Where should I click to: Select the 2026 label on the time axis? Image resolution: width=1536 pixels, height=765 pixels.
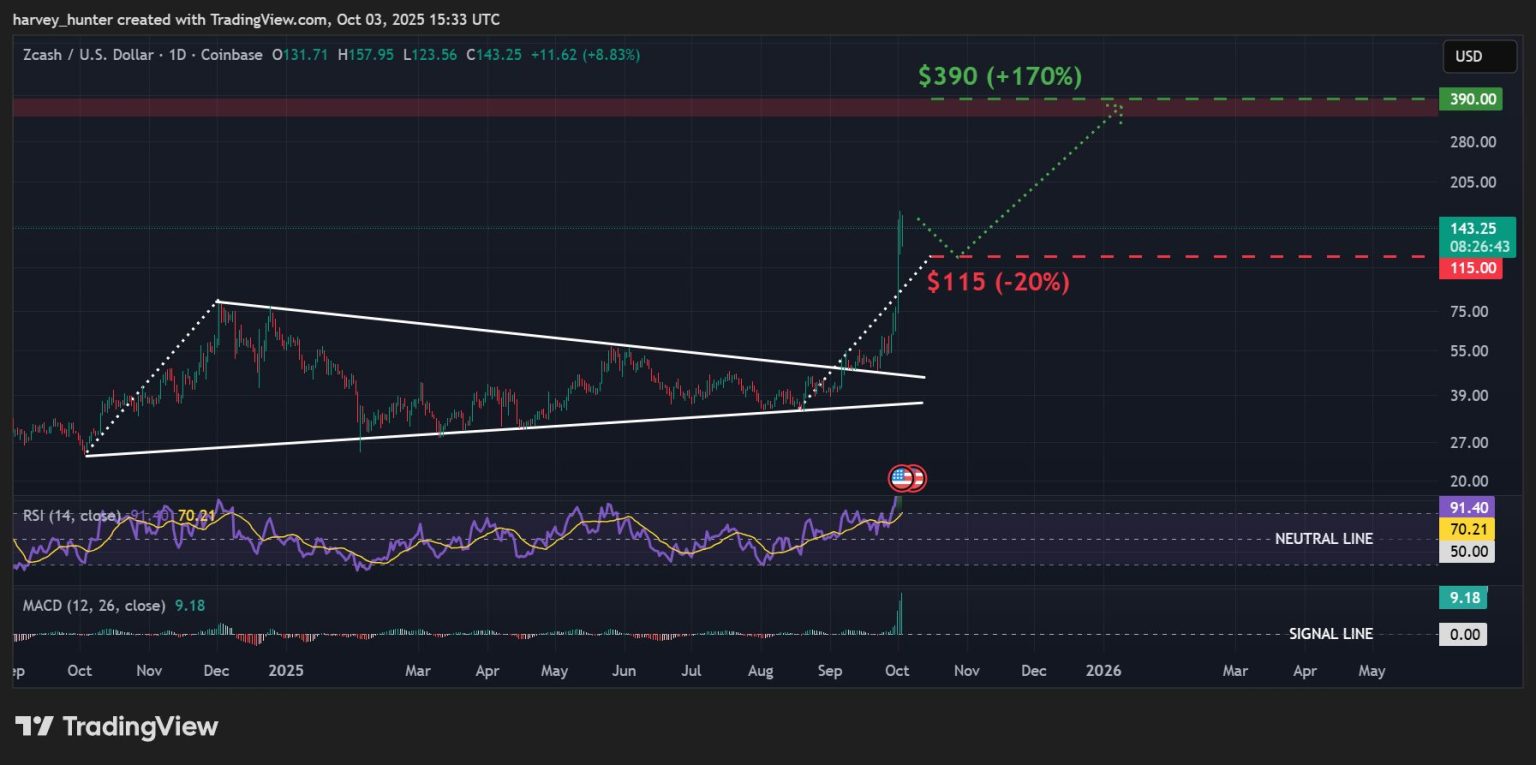point(1104,671)
